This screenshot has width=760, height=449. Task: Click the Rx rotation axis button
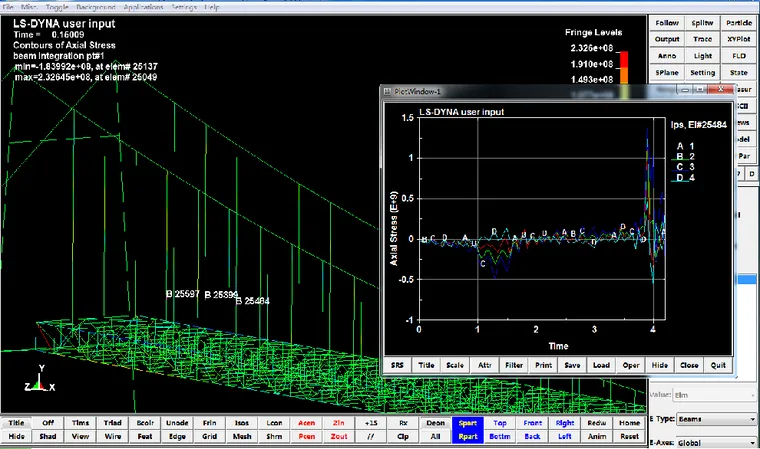click(403, 423)
